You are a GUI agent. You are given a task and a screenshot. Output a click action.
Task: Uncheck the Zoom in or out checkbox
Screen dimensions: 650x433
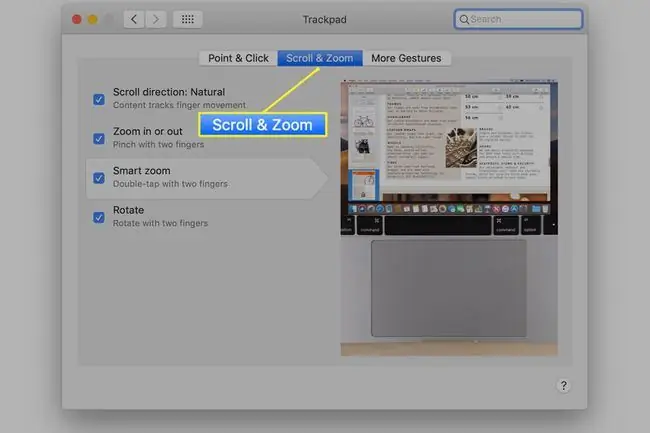99,138
